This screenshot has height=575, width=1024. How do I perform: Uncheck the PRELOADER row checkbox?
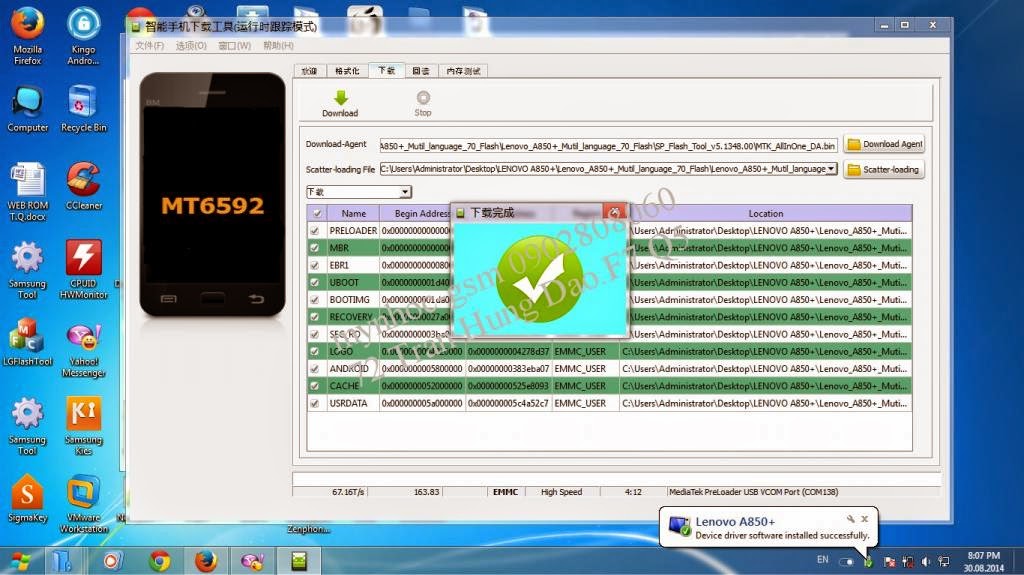pos(315,231)
